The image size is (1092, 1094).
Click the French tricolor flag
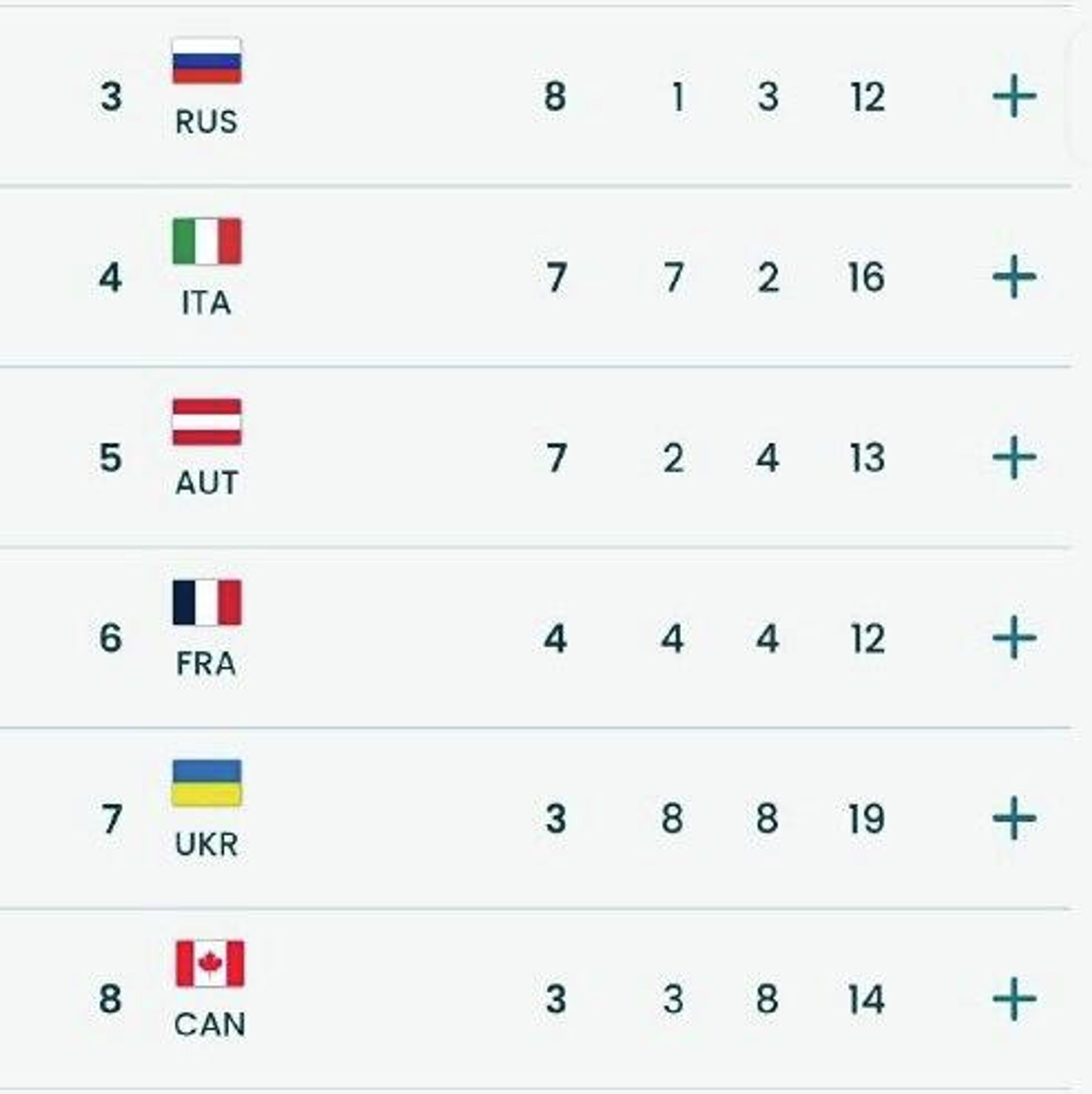coord(207,602)
